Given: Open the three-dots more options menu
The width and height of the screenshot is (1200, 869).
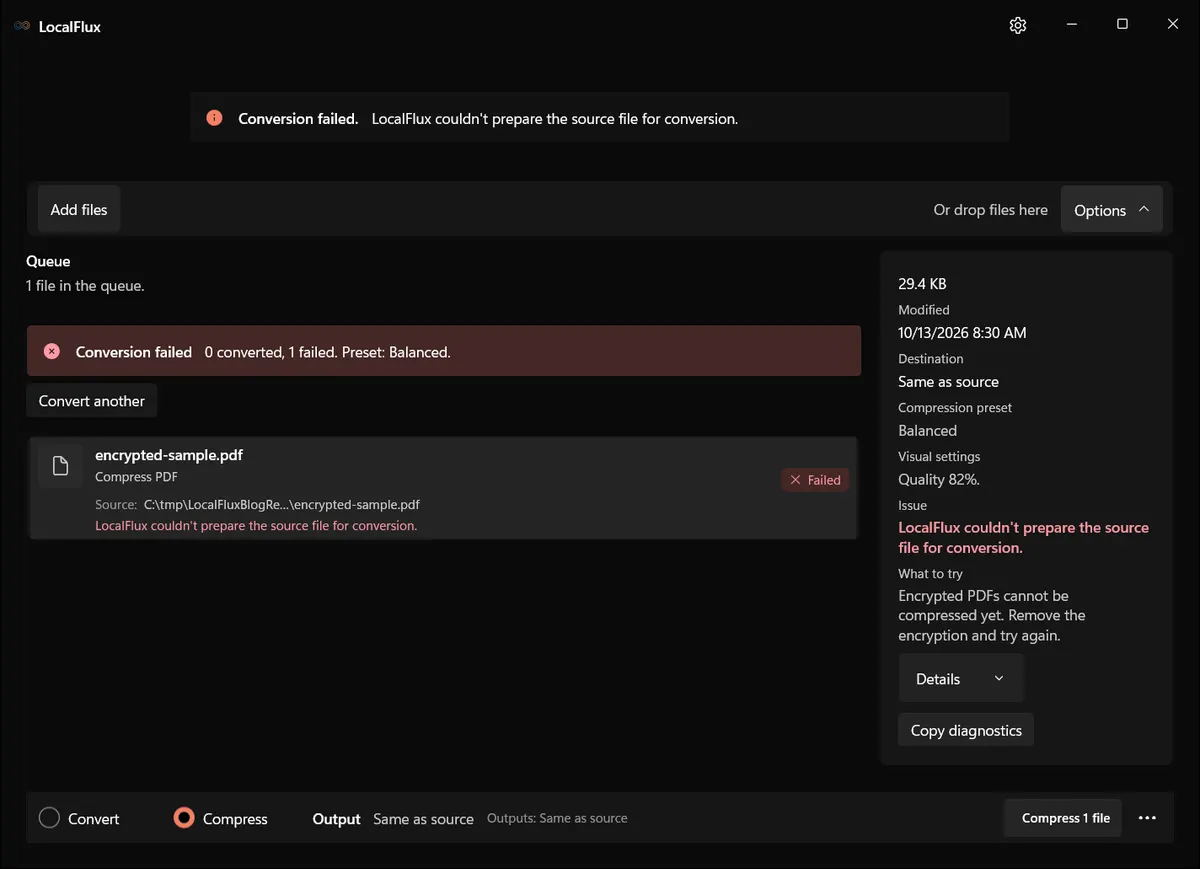Looking at the screenshot, I should click(1147, 818).
